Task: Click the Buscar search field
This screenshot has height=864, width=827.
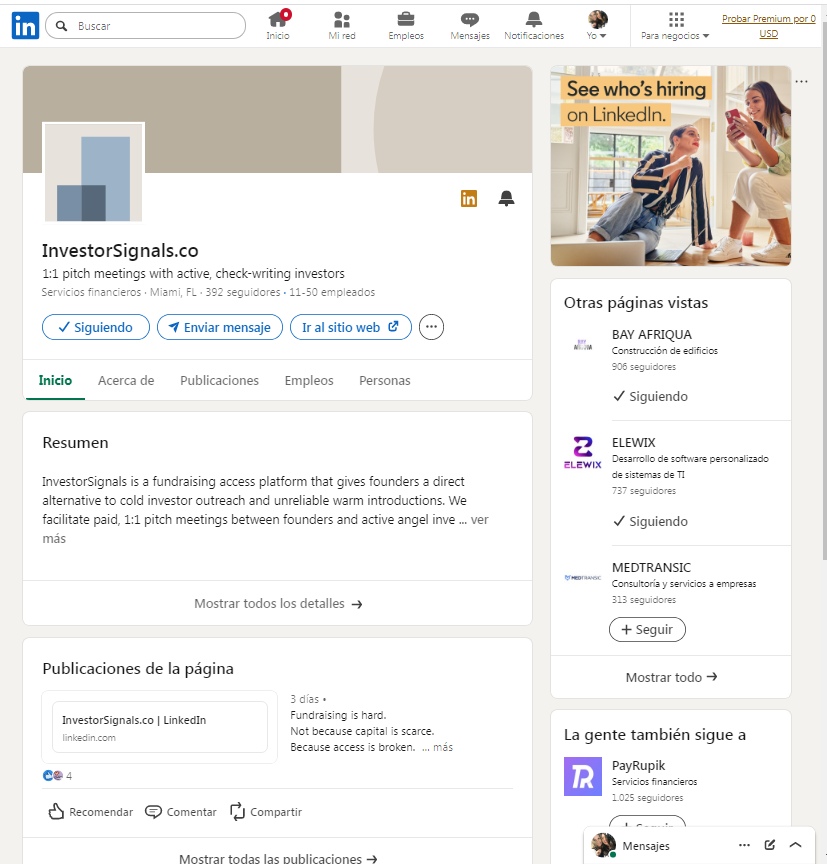Action: 145,26
